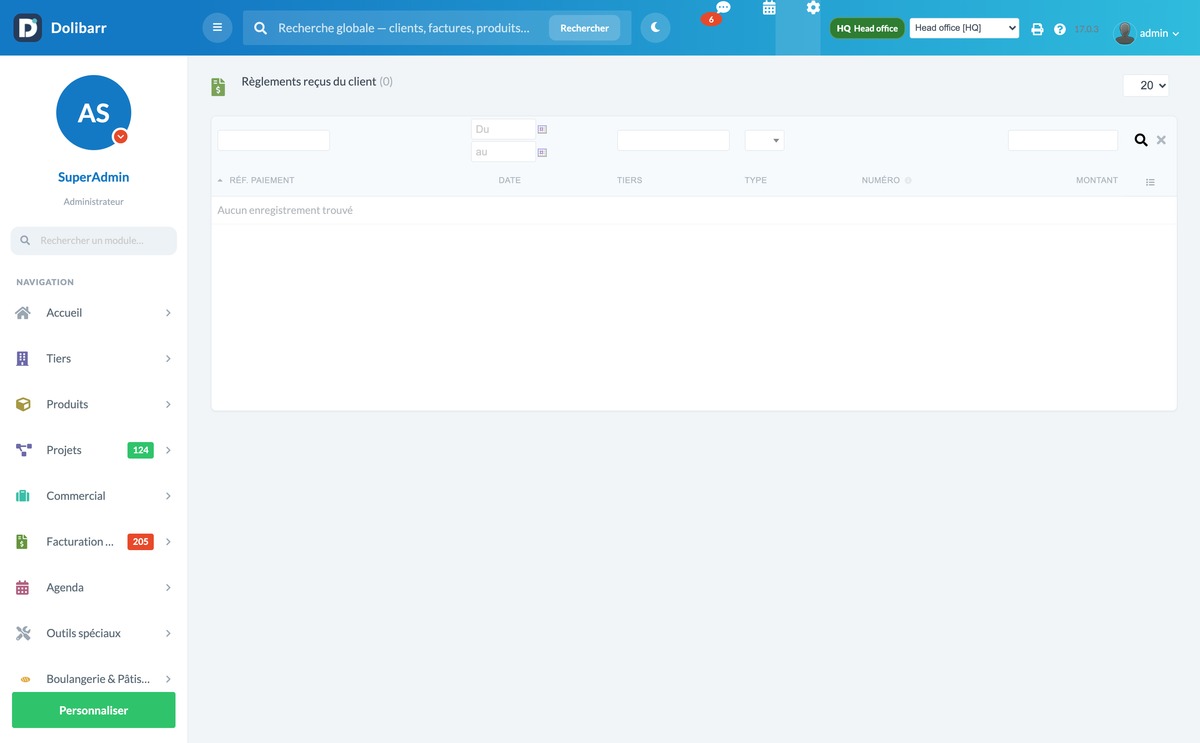This screenshot has height=743, width=1200.
Task: Click the customer payments document icon
Action: point(218,87)
